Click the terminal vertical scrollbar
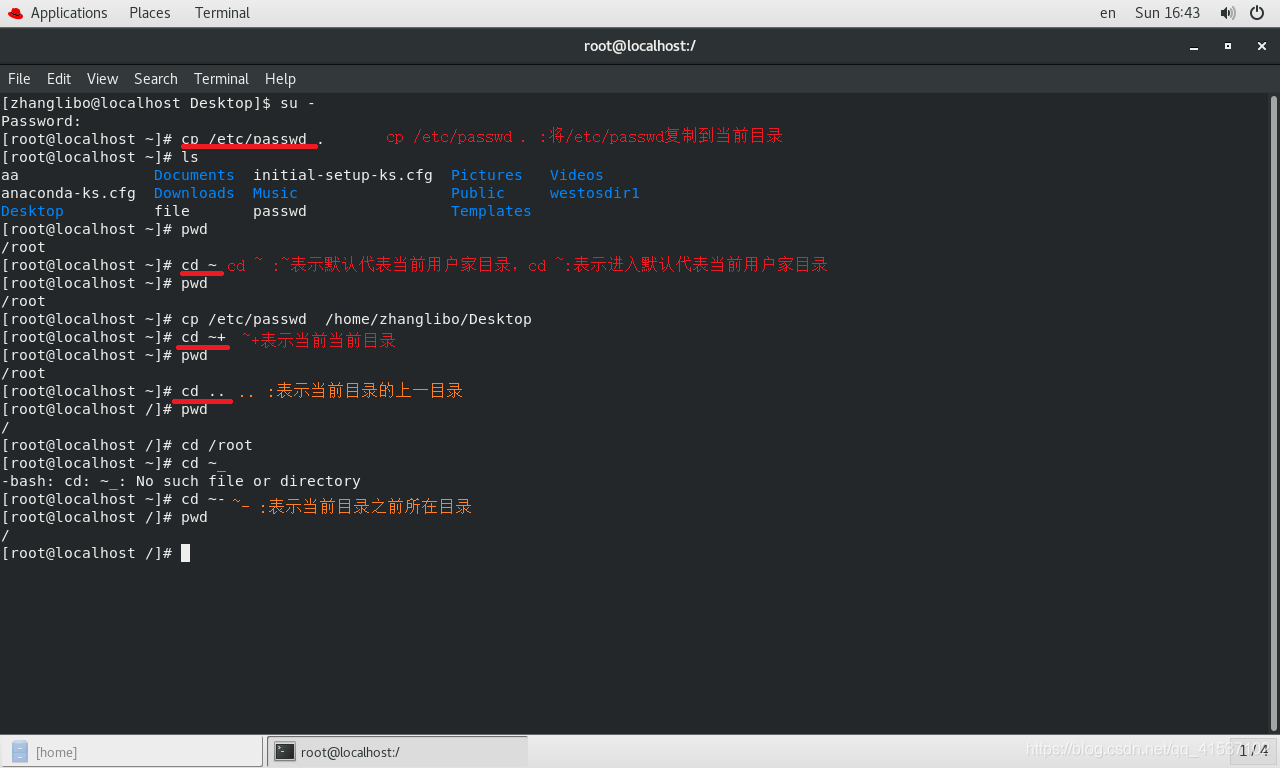1280x768 pixels. tap(1273, 413)
